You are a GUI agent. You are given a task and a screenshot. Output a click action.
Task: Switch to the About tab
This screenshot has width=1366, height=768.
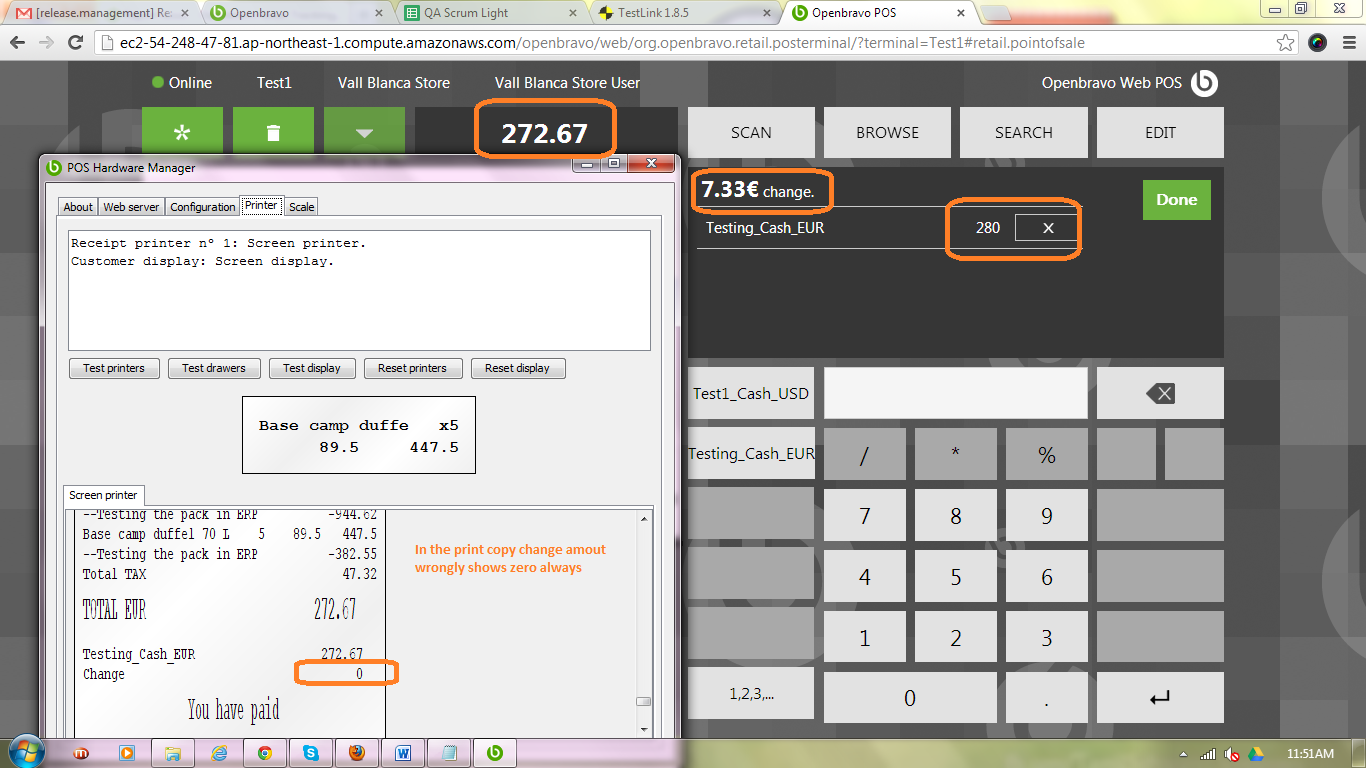[x=78, y=207]
